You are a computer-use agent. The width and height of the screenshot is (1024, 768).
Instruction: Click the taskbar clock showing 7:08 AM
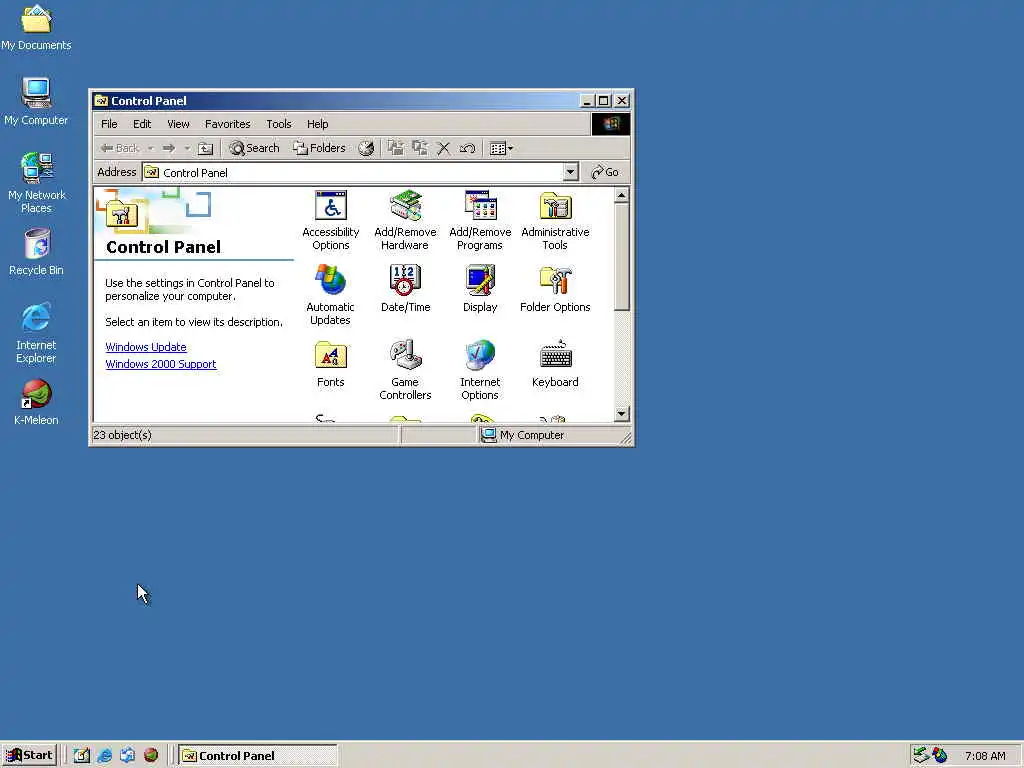985,756
